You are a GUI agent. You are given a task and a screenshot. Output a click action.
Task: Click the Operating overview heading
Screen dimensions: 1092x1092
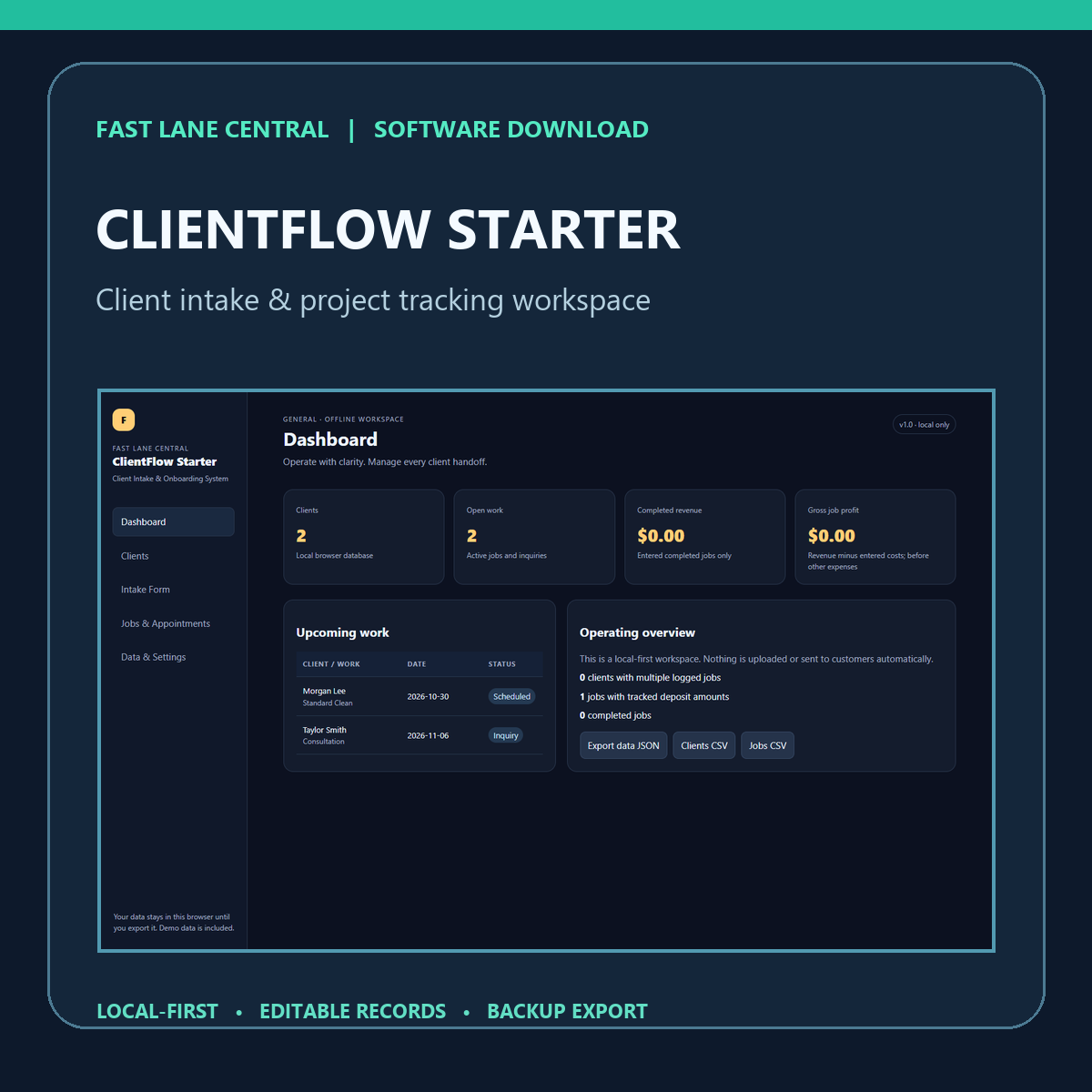tap(637, 632)
